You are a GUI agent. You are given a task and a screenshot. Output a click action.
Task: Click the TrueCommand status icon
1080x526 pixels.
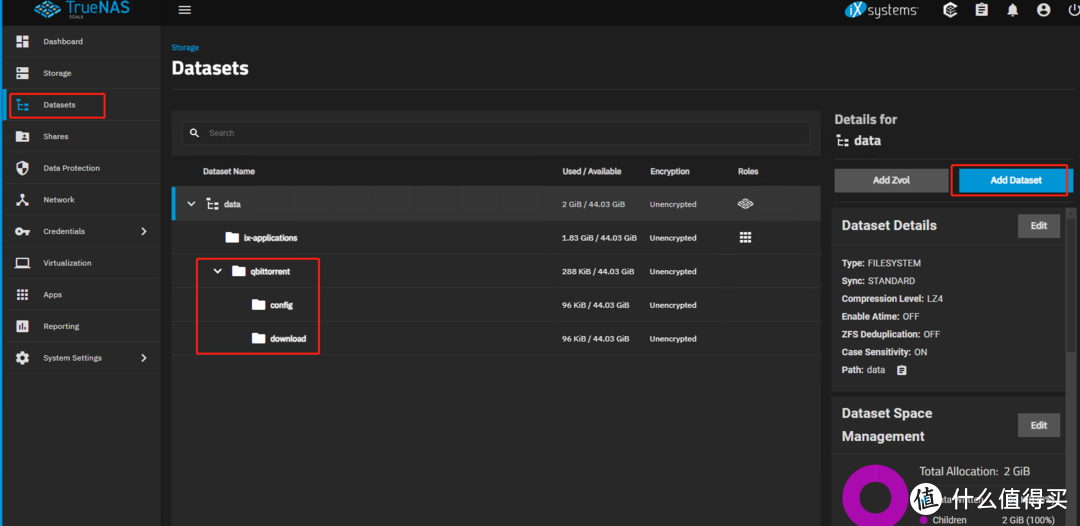(950, 10)
